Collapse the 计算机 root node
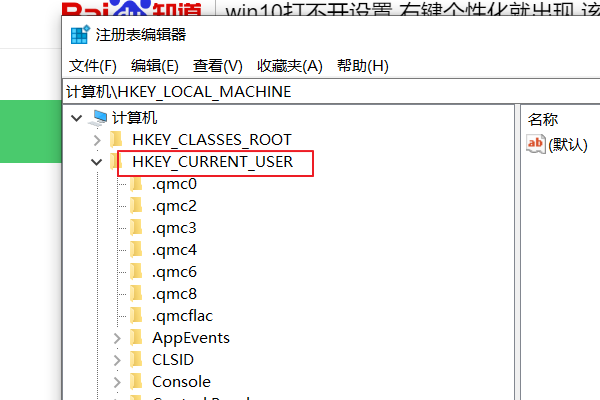 coord(76,118)
